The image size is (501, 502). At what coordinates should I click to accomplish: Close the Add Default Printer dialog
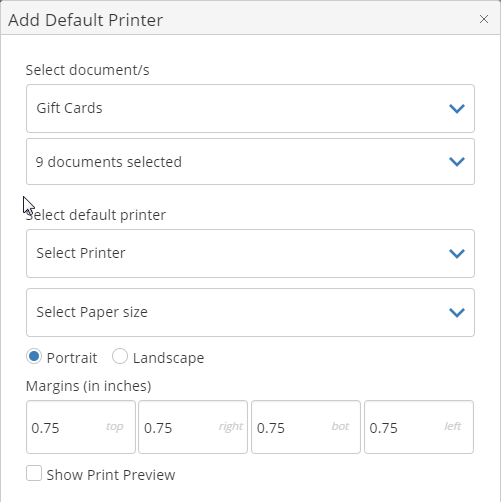point(484,19)
